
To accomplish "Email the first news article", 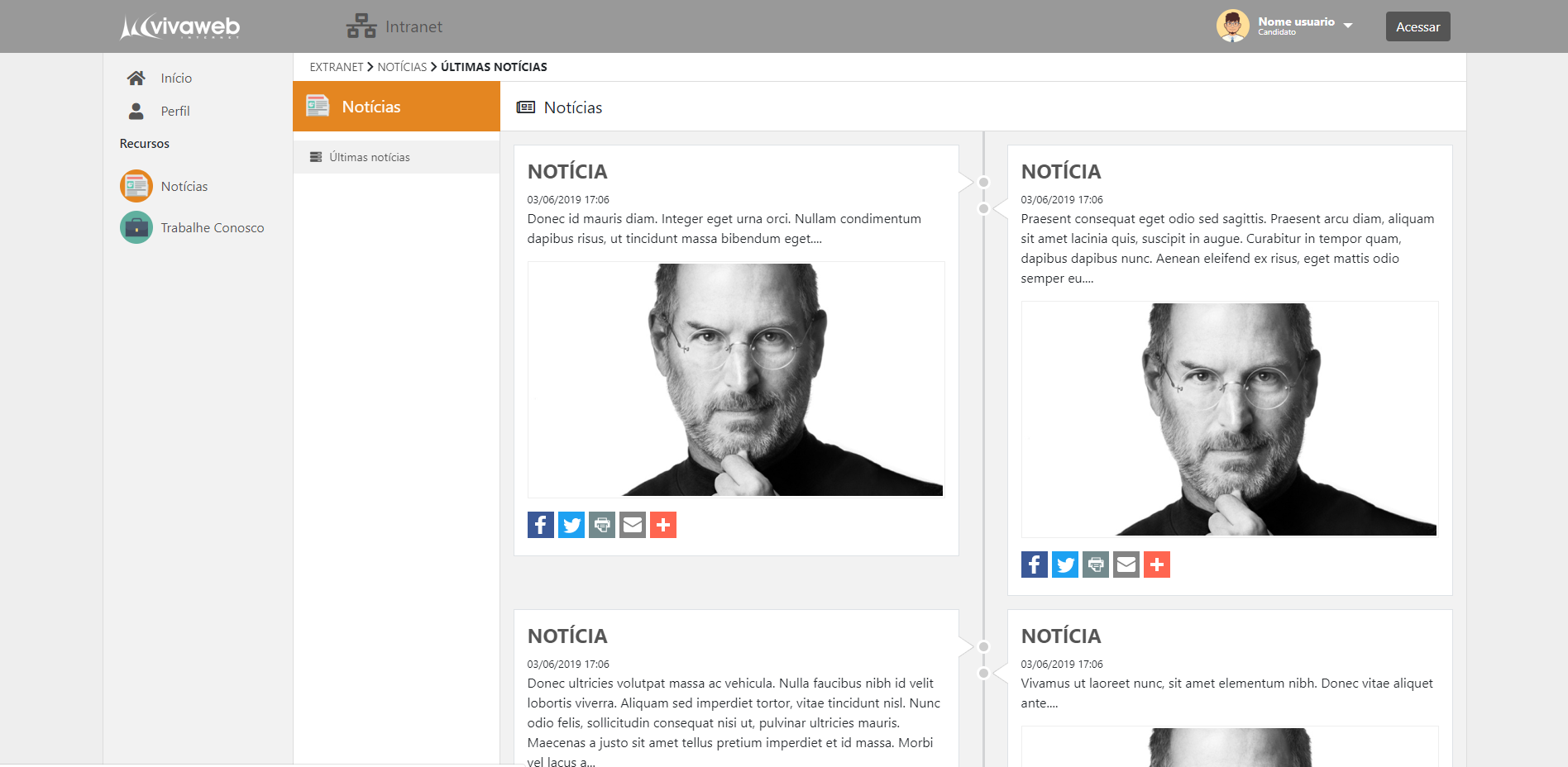I will tap(632, 525).
